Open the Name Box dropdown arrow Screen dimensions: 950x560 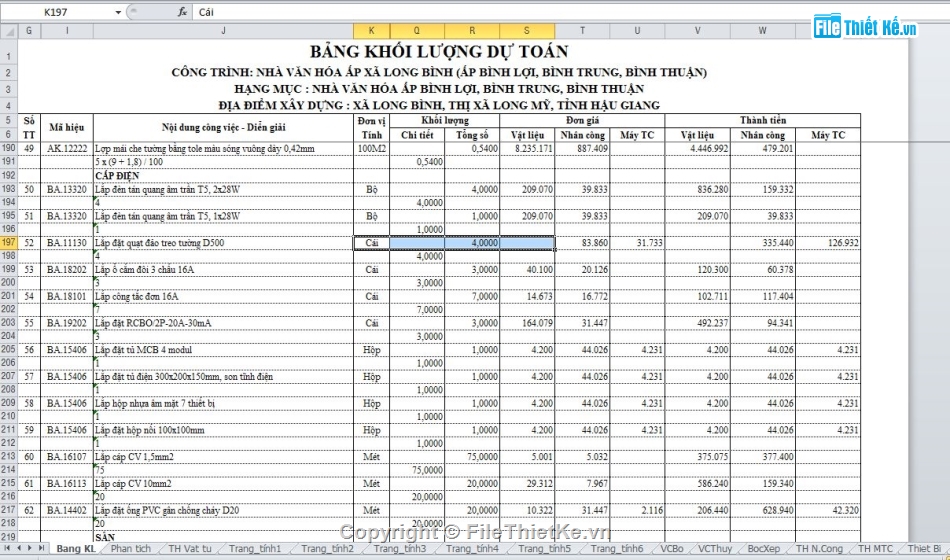118,12
